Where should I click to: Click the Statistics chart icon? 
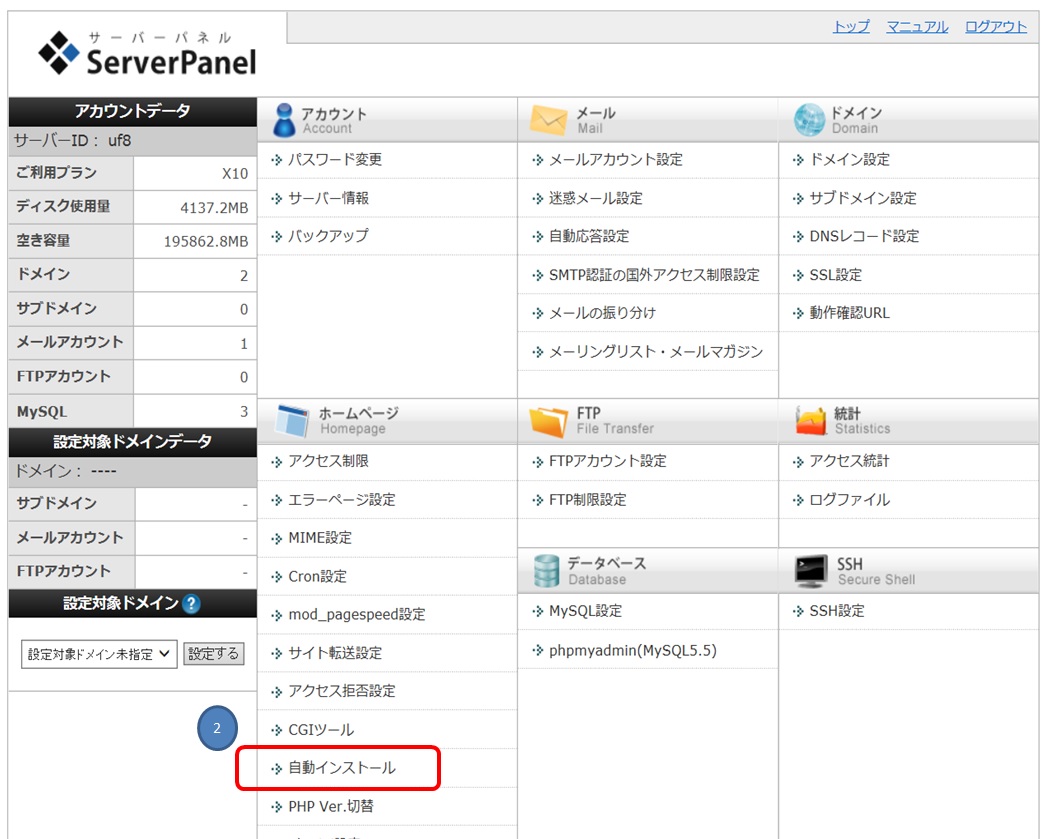[810, 421]
